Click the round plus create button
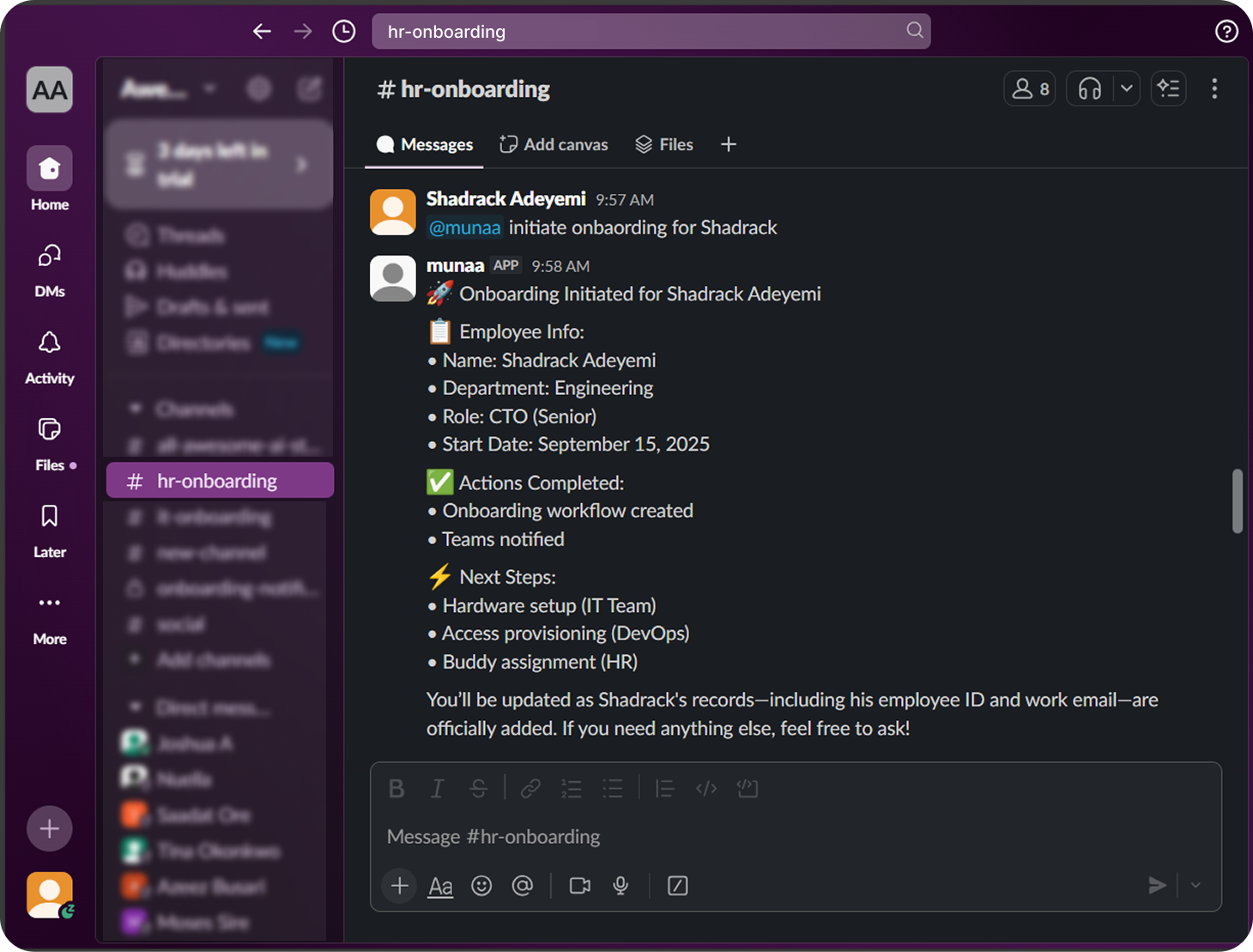The width and height of the screenshot is (1253, 952). point(50,828)
